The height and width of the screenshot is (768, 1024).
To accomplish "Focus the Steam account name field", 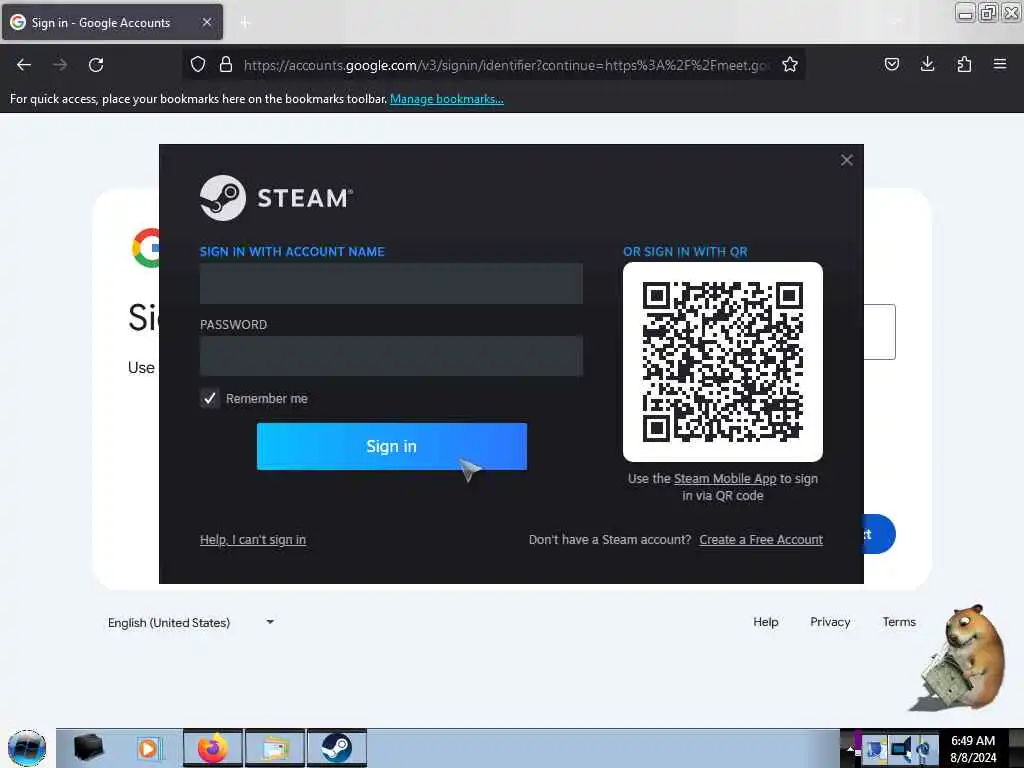I will 391,283.
